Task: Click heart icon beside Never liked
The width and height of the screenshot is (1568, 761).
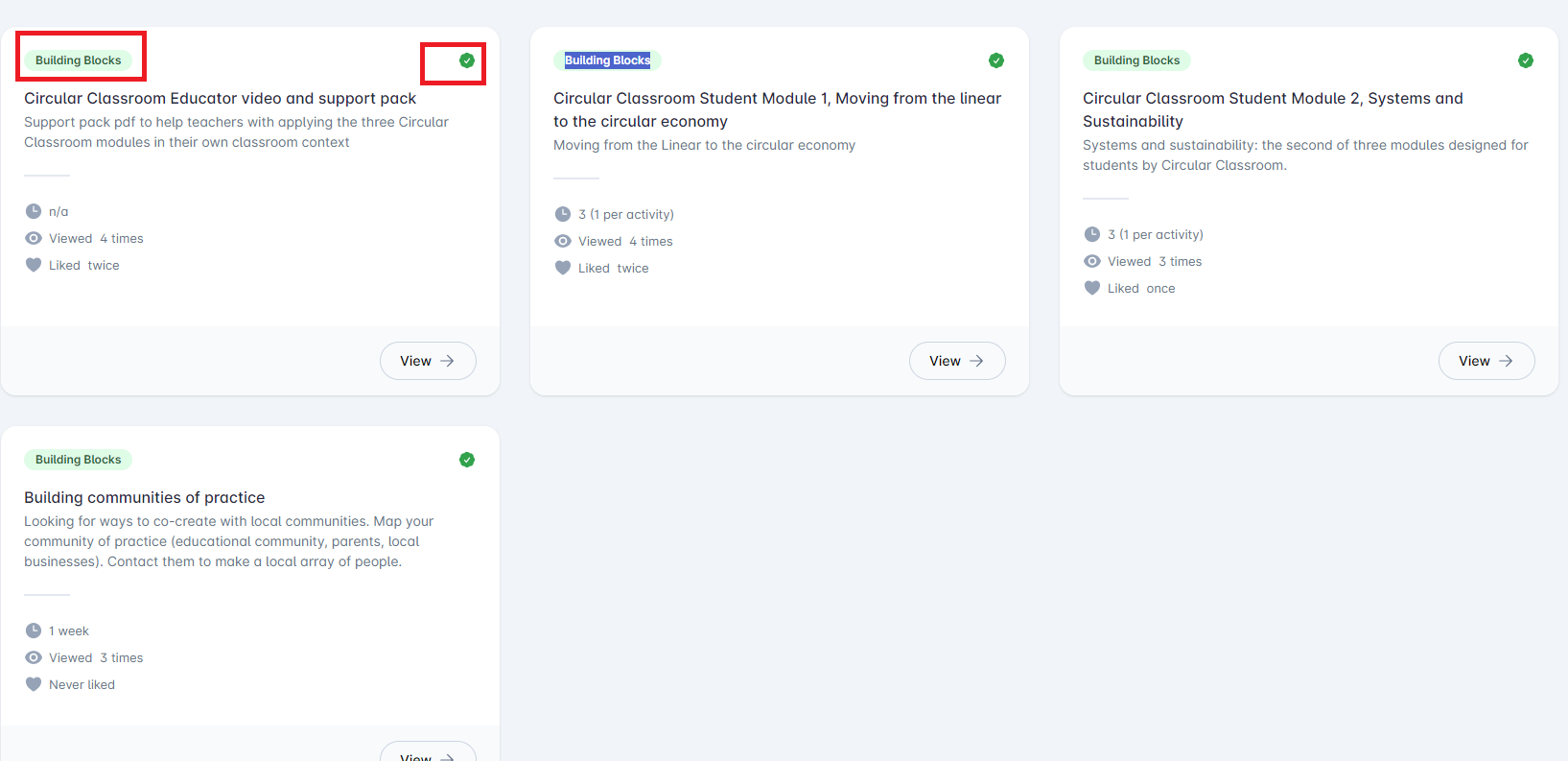Action: pos(34,684)
